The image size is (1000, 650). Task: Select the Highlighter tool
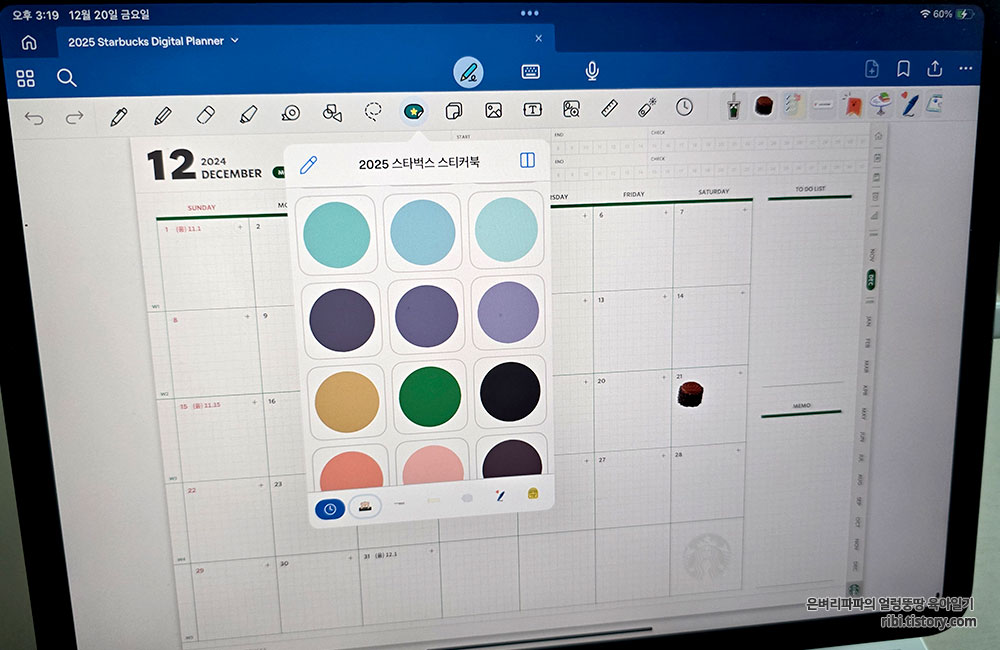click(248, 114)
